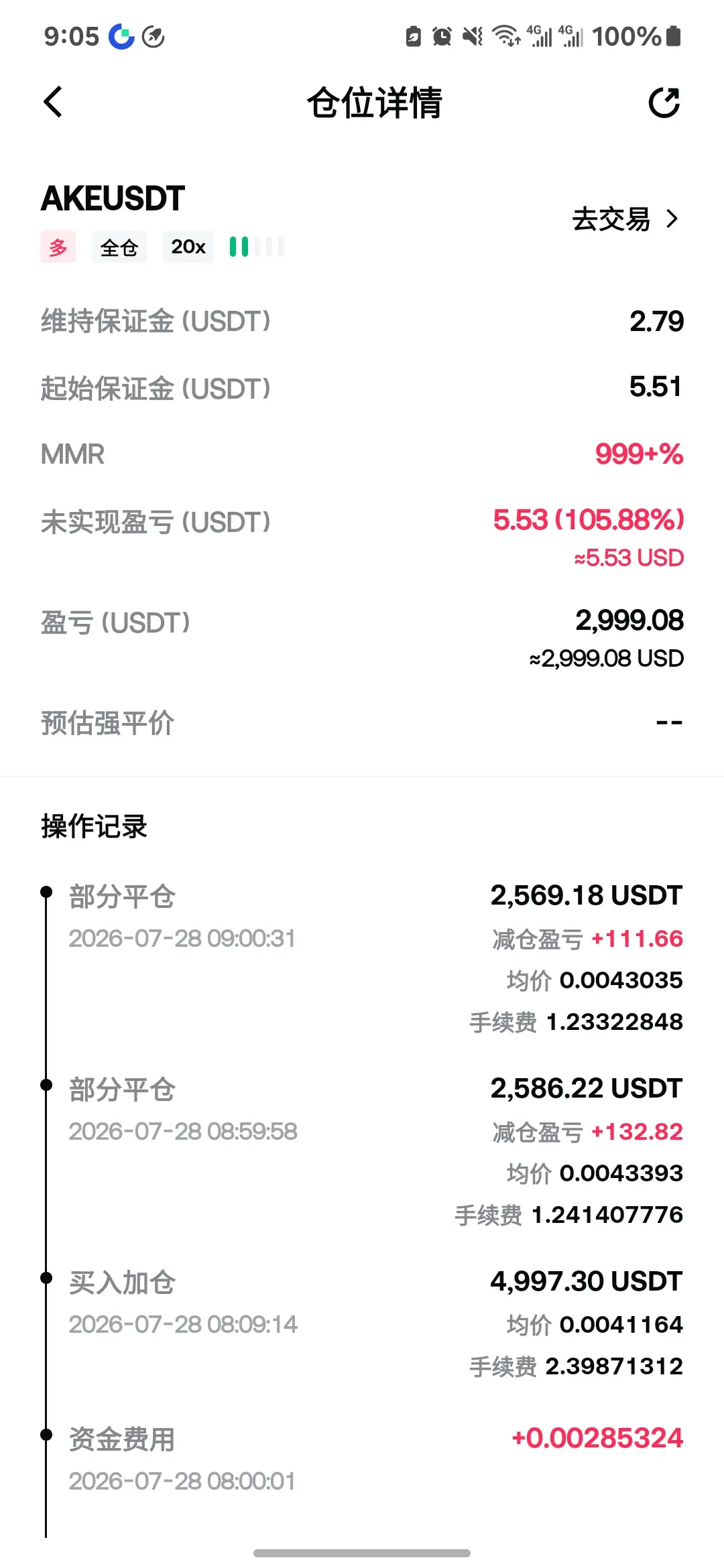This screenshot has width=724, height=1568.
Task: Tap the back arrow icon
Action: point(53,102)
